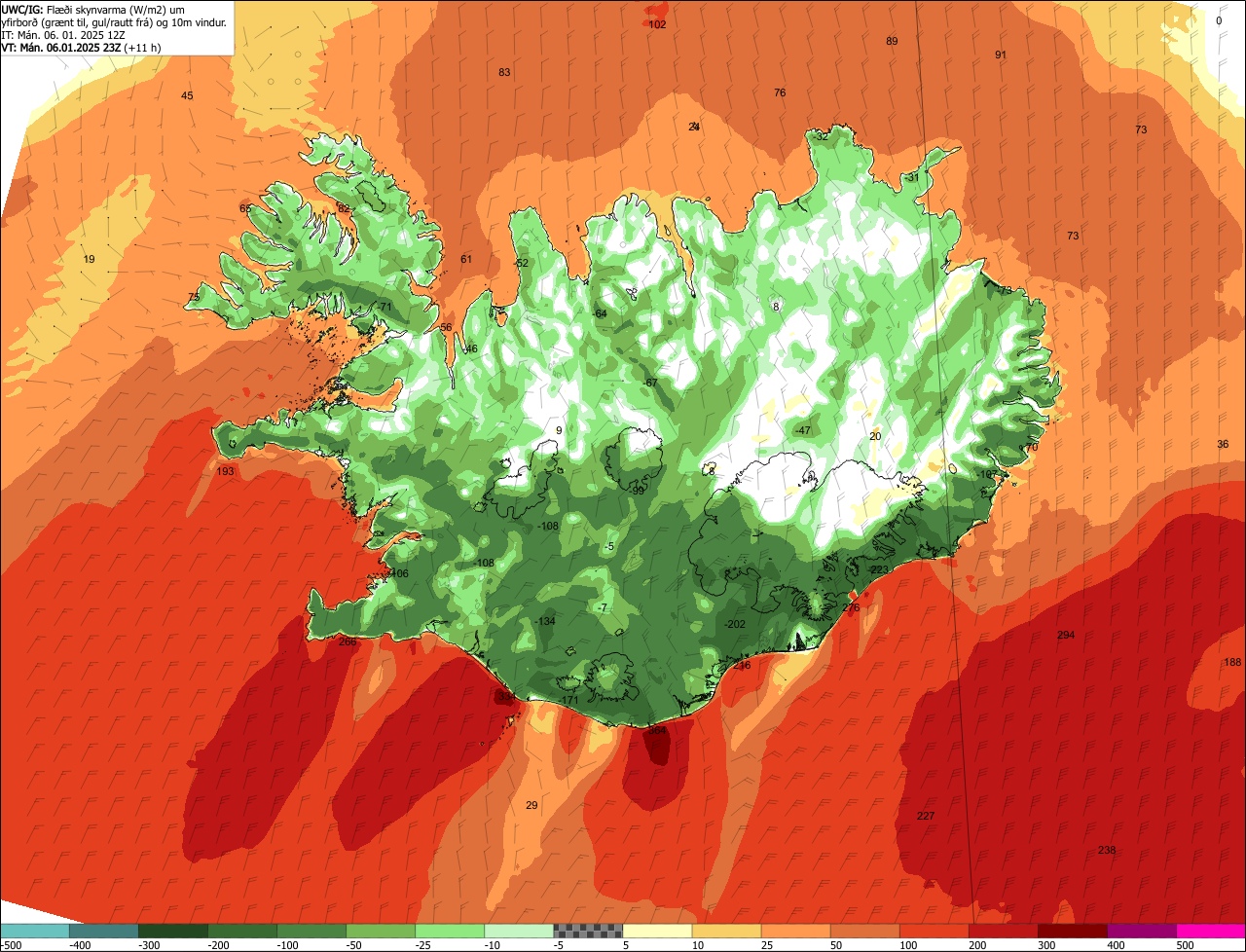Click the light teal -500 to -400 legend swatch
The image size is (1246, 952).
point(35,931)
